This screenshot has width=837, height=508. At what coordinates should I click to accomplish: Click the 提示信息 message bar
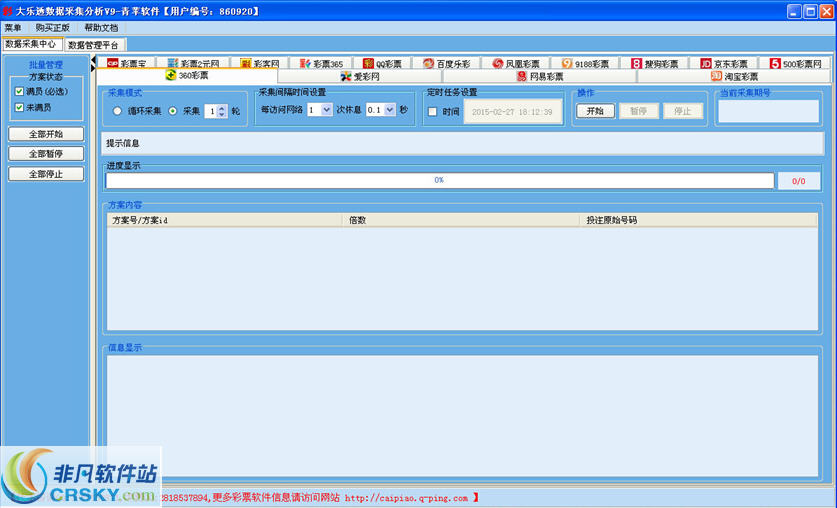462,143
